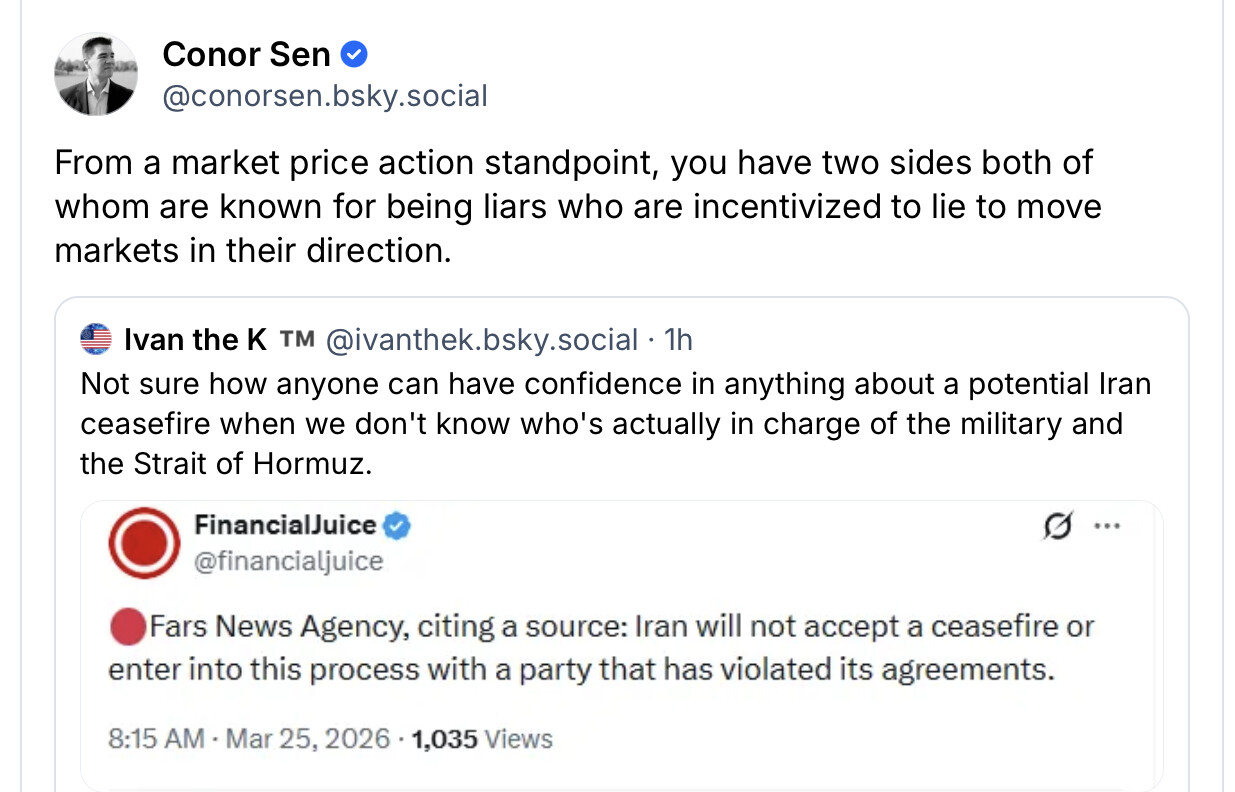Click FinancialJuice's blue verified checkmark

pyautogui.click(x=398, y=525)
